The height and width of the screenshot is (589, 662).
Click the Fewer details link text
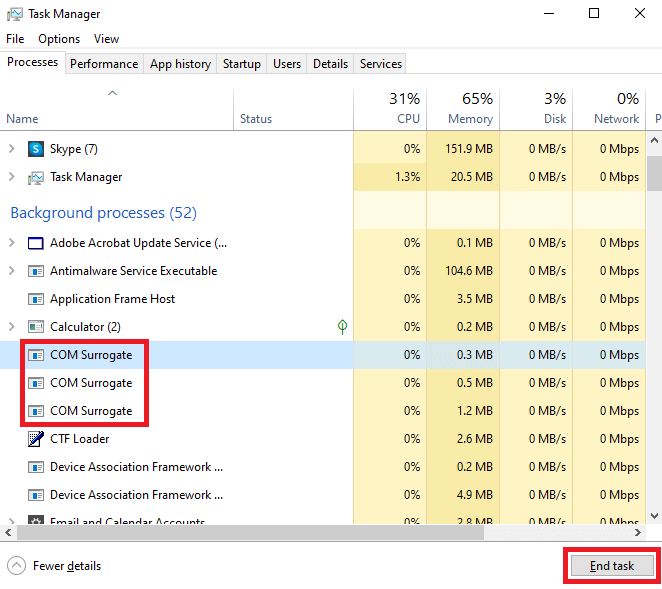67,566
